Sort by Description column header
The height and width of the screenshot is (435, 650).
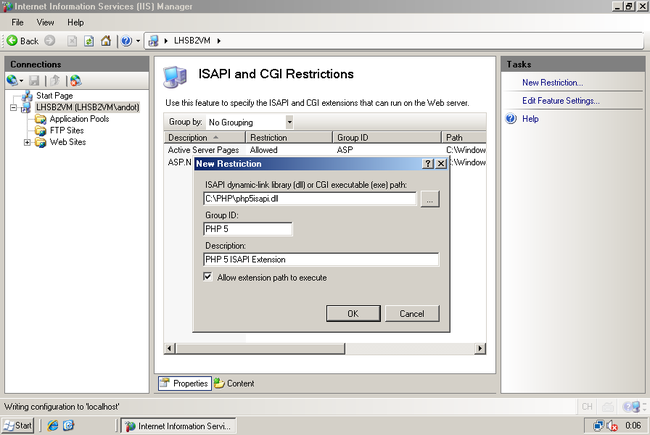click(x=205, y=137)
